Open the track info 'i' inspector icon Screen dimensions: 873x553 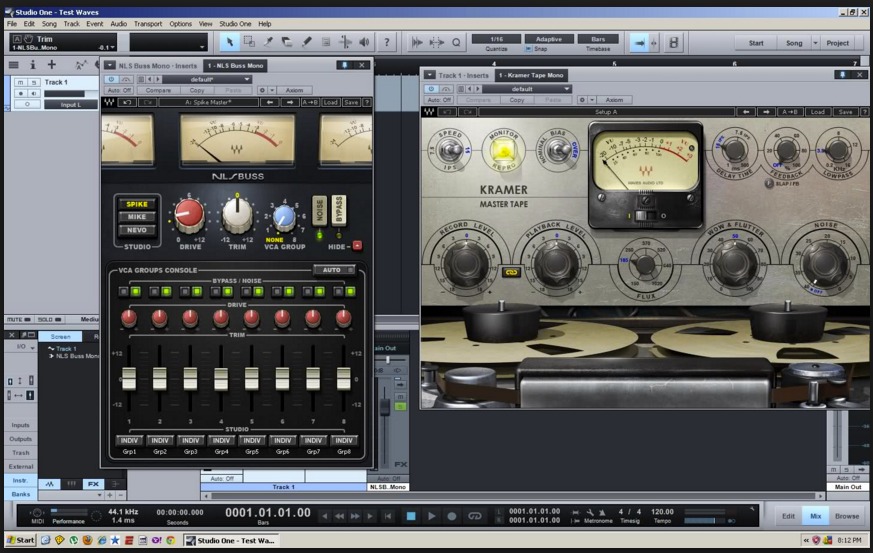[32, 65]
